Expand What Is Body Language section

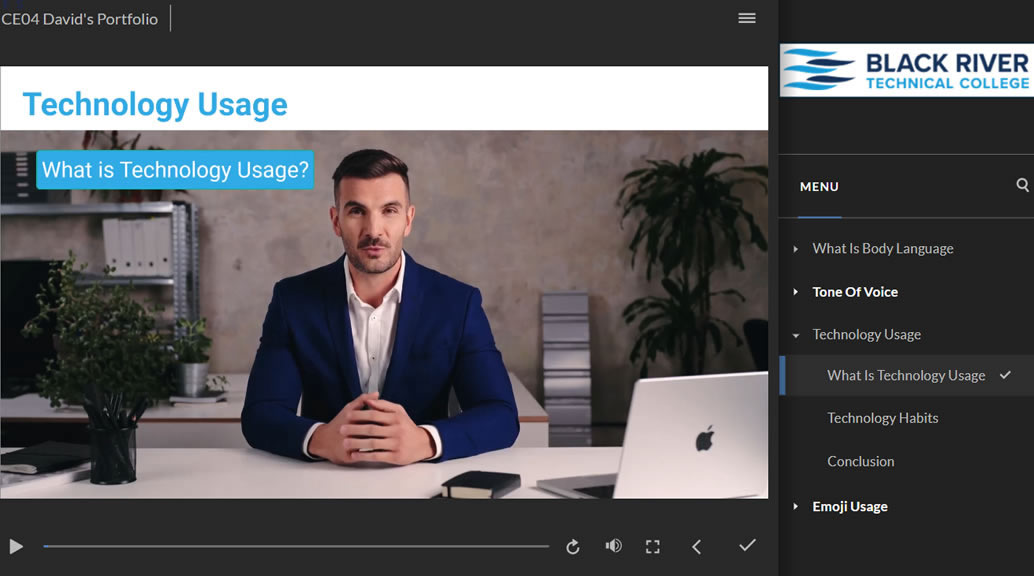point(796,249)
